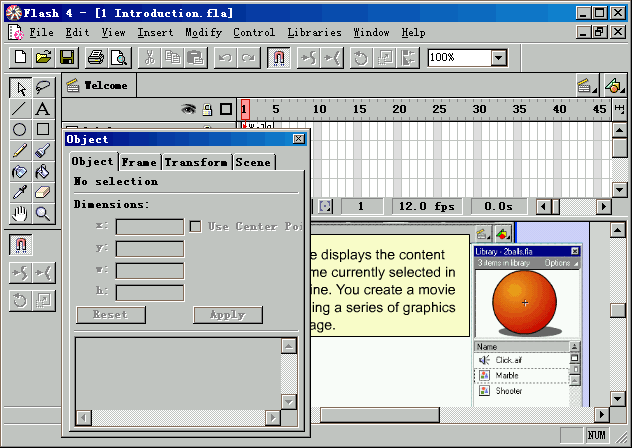632x448 pixels.
Task: Toggle Snap magnet in main toolbar
Action: click(x=279, y=58)
